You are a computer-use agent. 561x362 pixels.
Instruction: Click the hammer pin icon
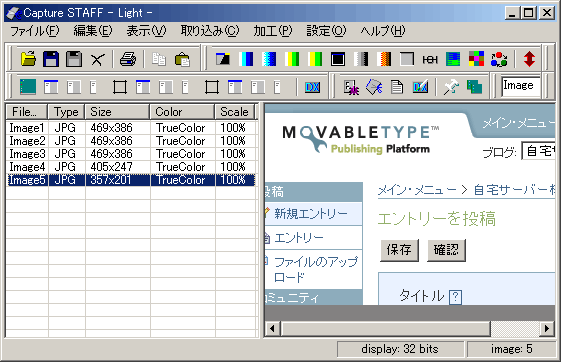click(451, 87)
